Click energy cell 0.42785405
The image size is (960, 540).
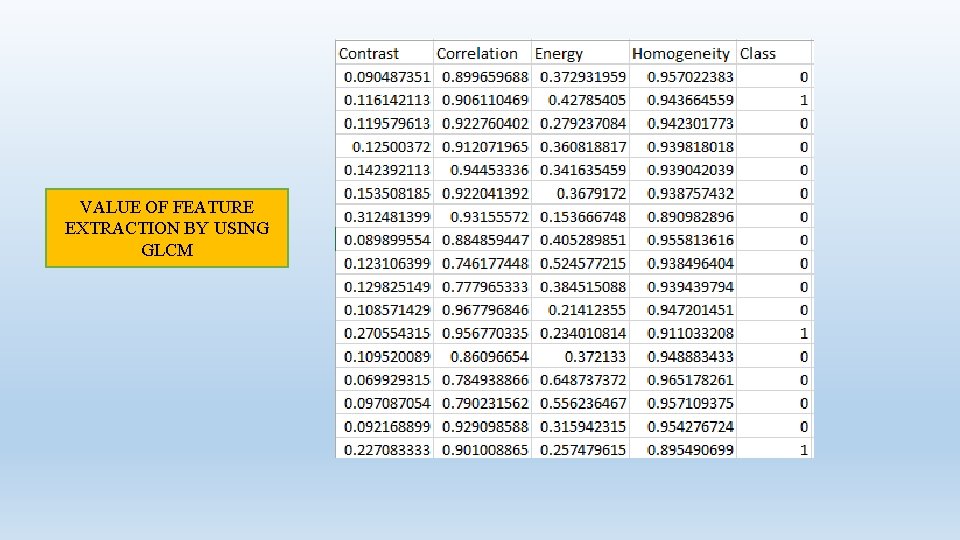tap(580, 100)
